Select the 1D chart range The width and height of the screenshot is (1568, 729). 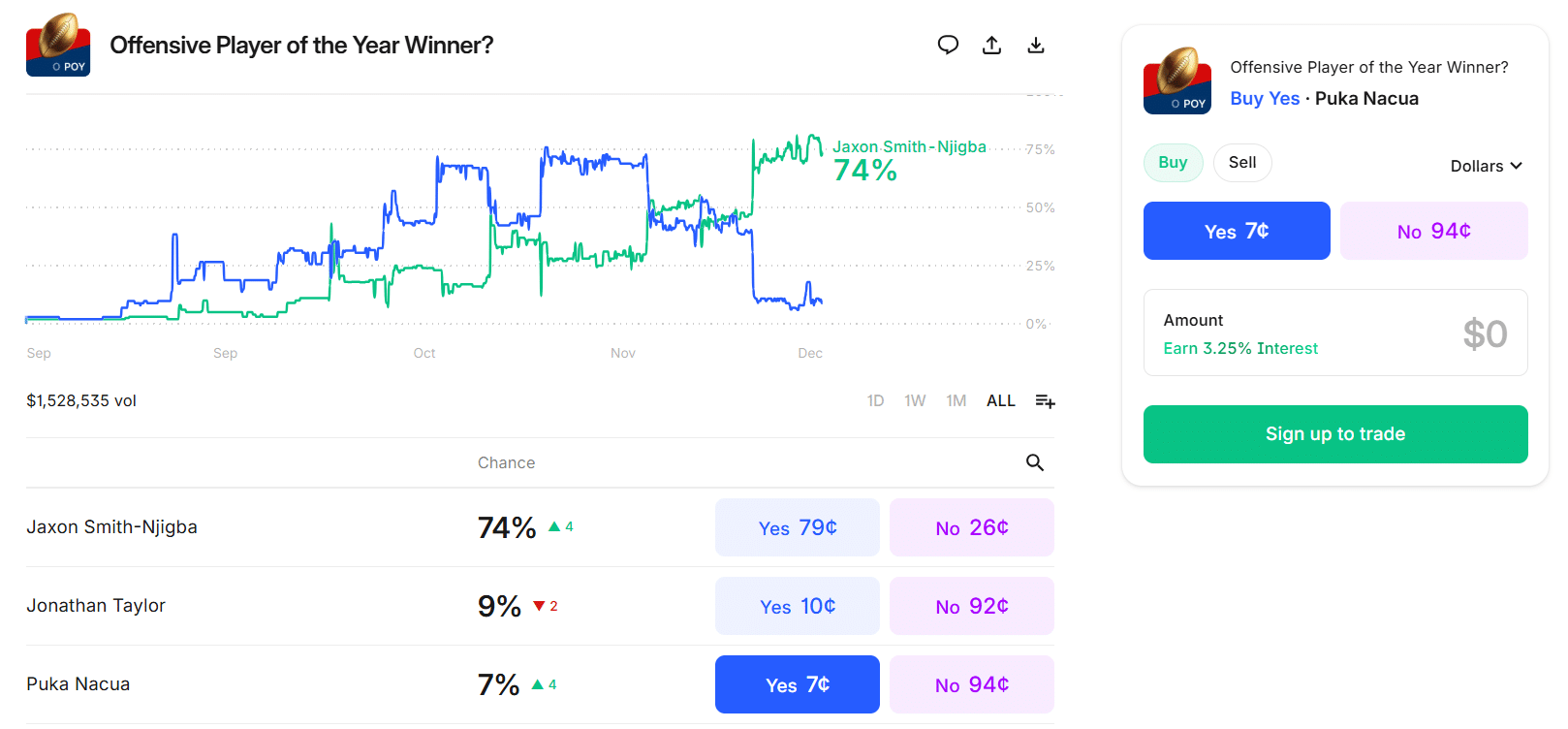point(875,400)
